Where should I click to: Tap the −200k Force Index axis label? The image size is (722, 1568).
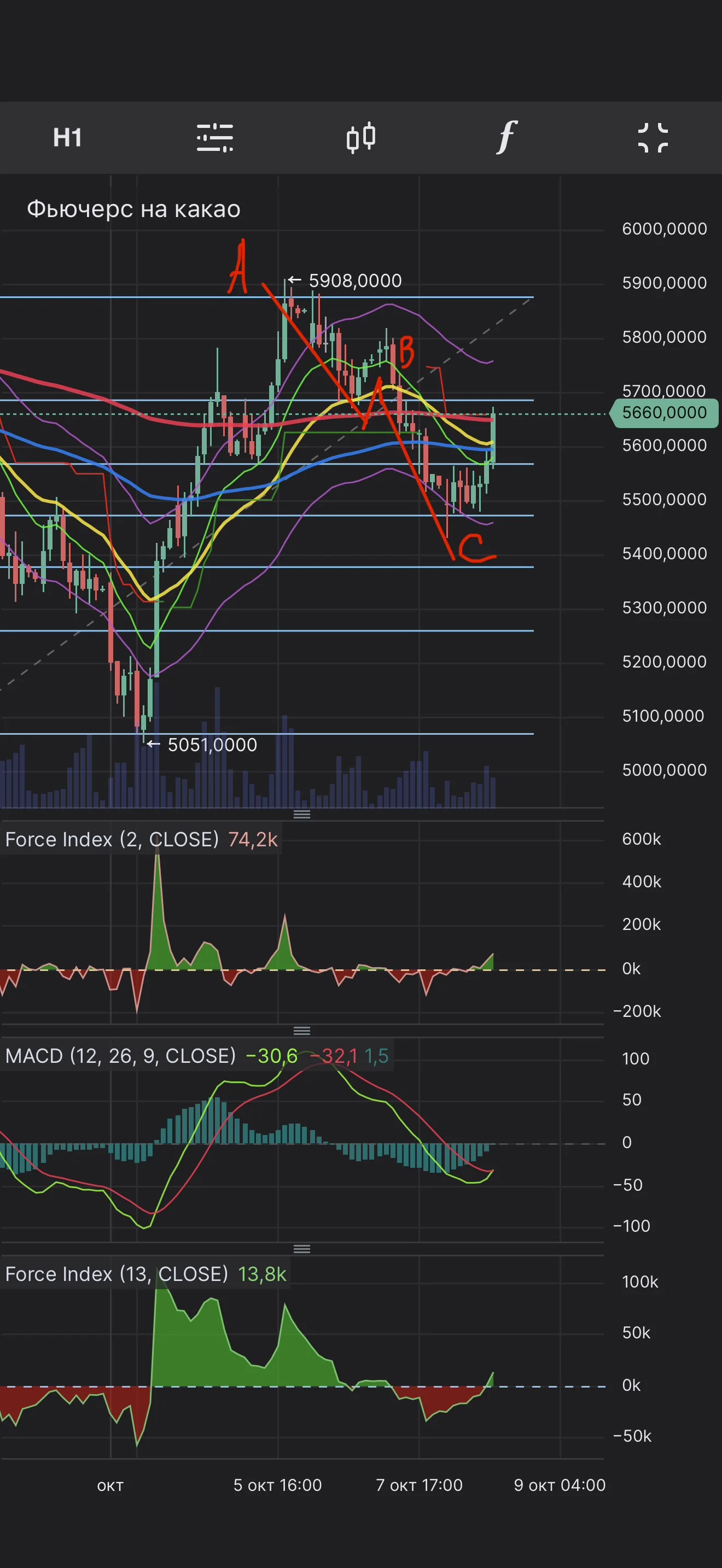(x=637, y=1011)
